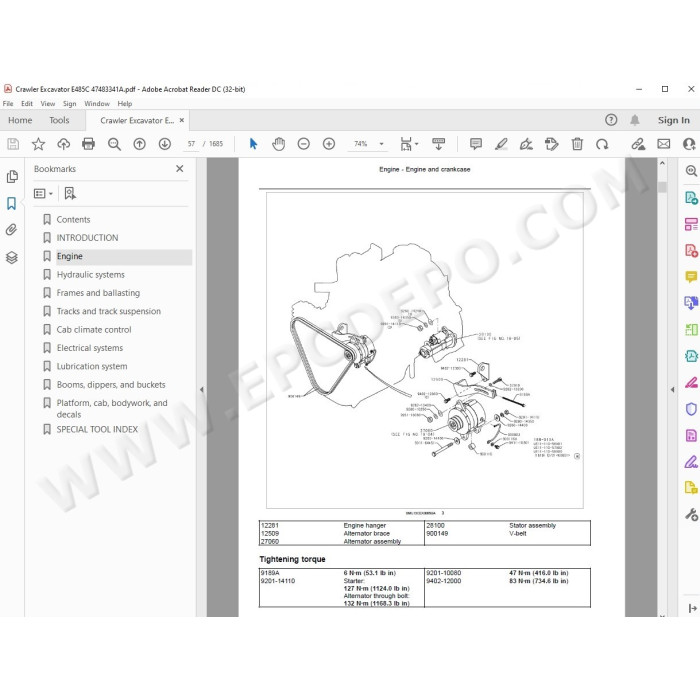This screenshot has height=700, width=700.
Task: Open the Edit menu
Action: point(27,104)
